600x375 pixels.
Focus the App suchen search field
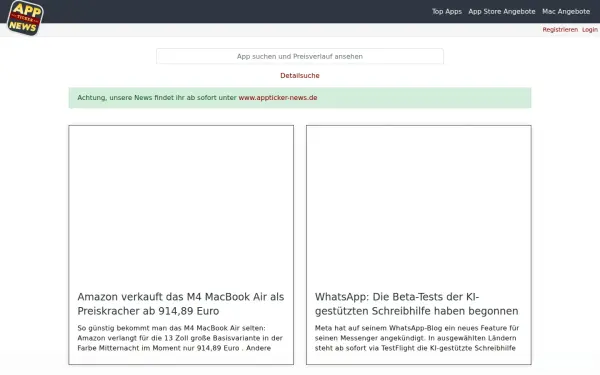pyautogui.click(x=300, y=56)
